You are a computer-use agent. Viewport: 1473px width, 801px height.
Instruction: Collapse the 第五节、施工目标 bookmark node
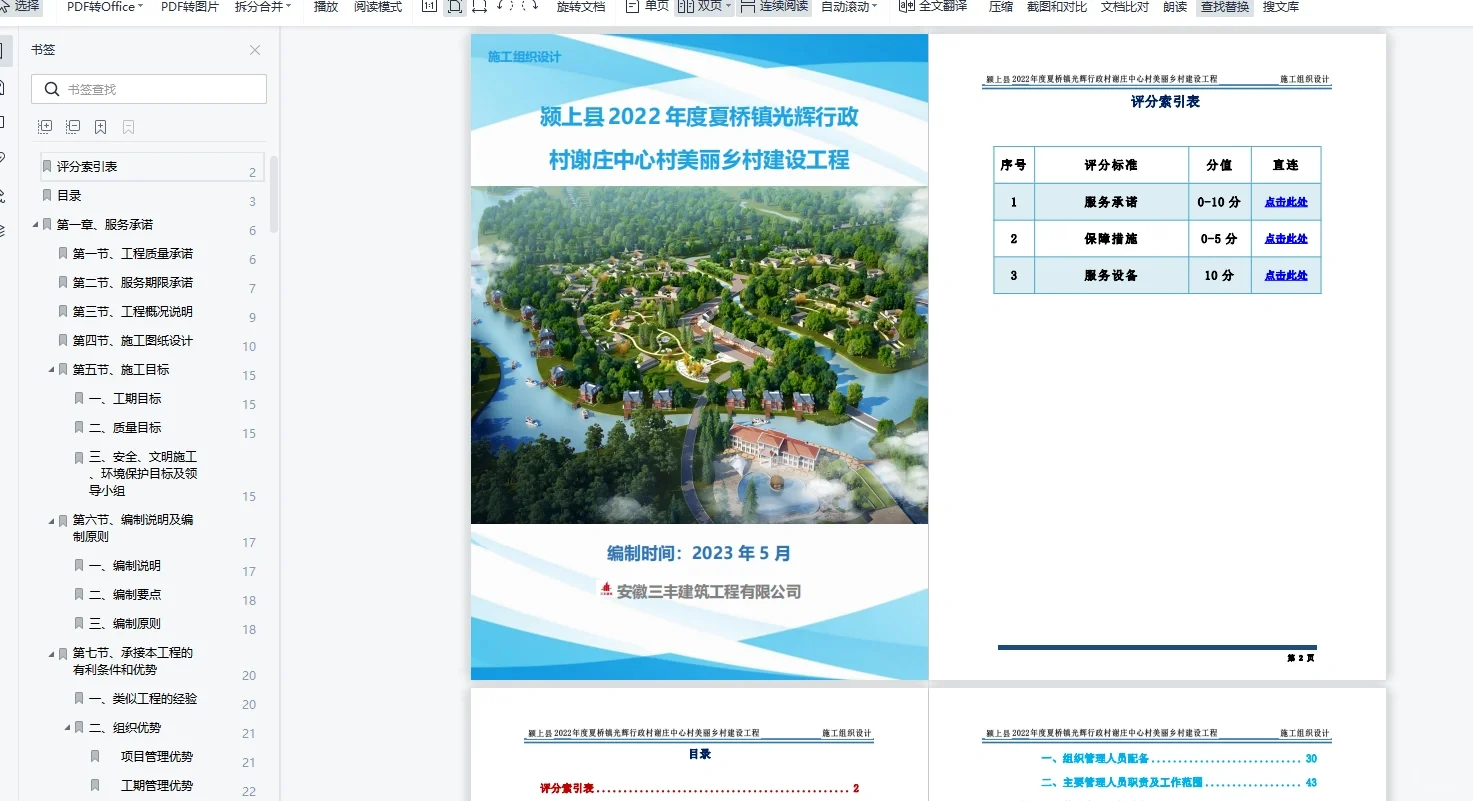tap(53, 369)
